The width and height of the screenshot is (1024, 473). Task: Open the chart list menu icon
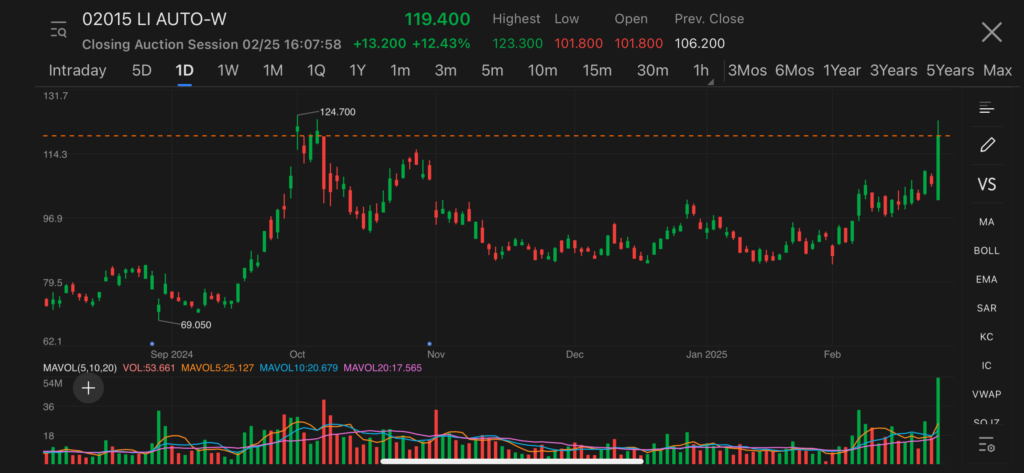tap(986, 108)
